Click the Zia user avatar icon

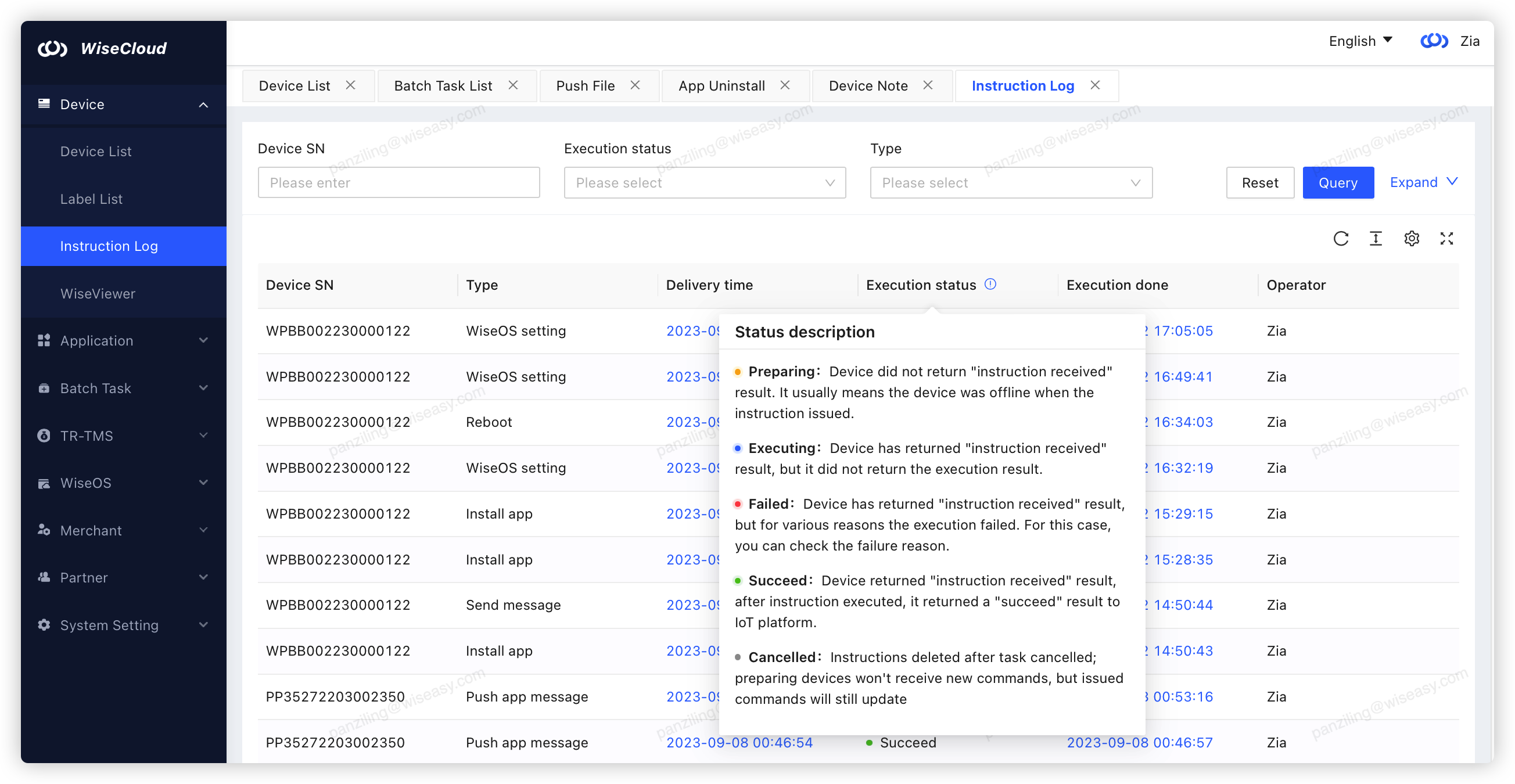(1434, 41)
